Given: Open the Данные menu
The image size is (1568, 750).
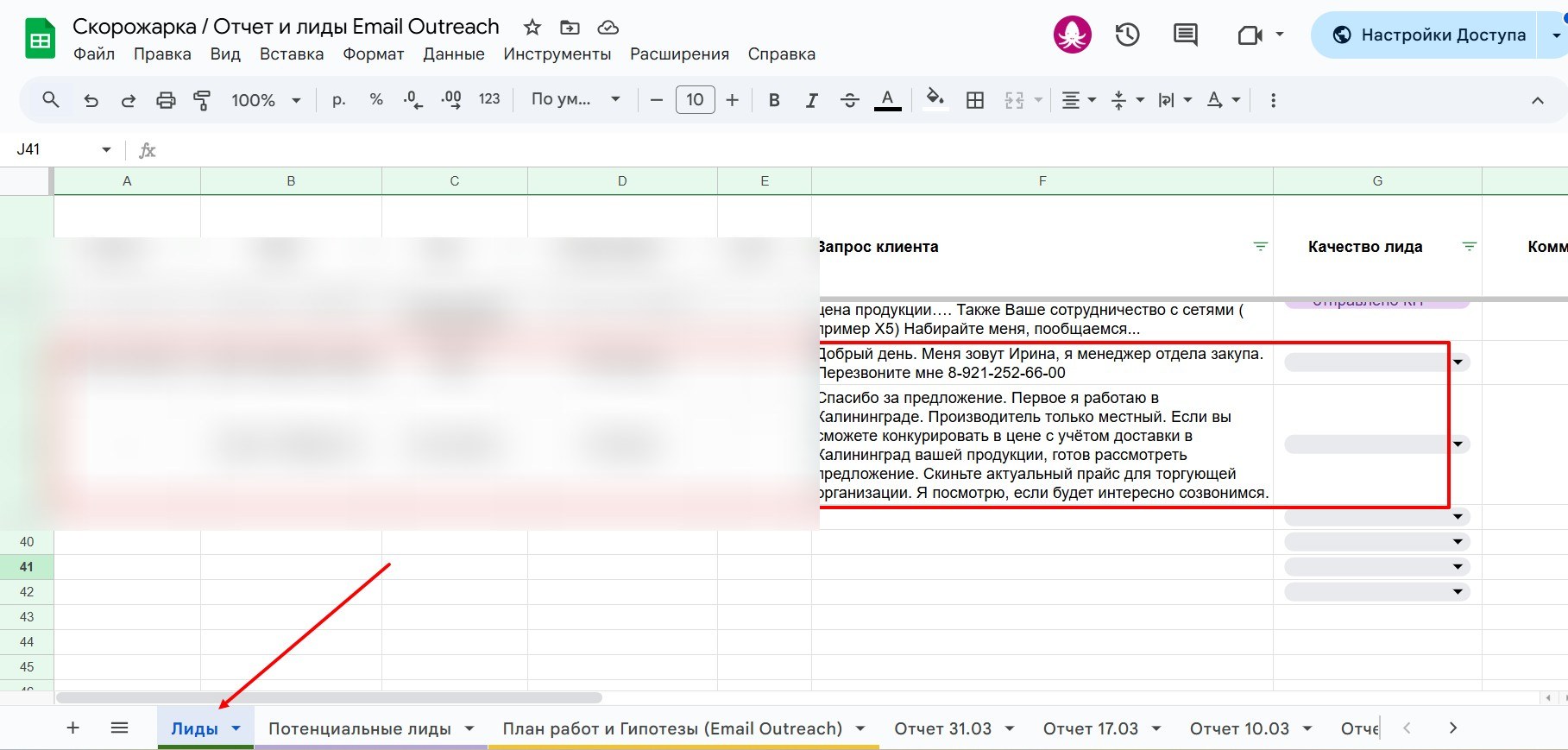Looking at the screenshot, I should click(454, 54).
